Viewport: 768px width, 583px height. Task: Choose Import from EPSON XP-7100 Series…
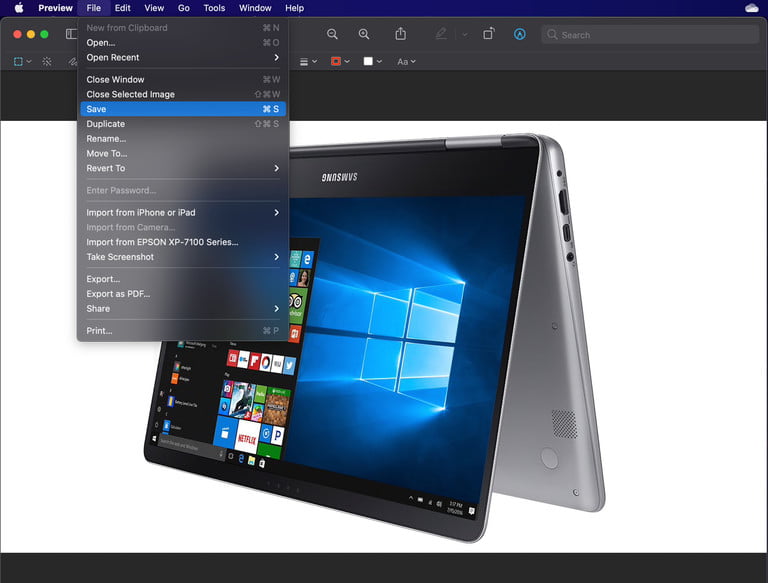(x=183, y=242)
